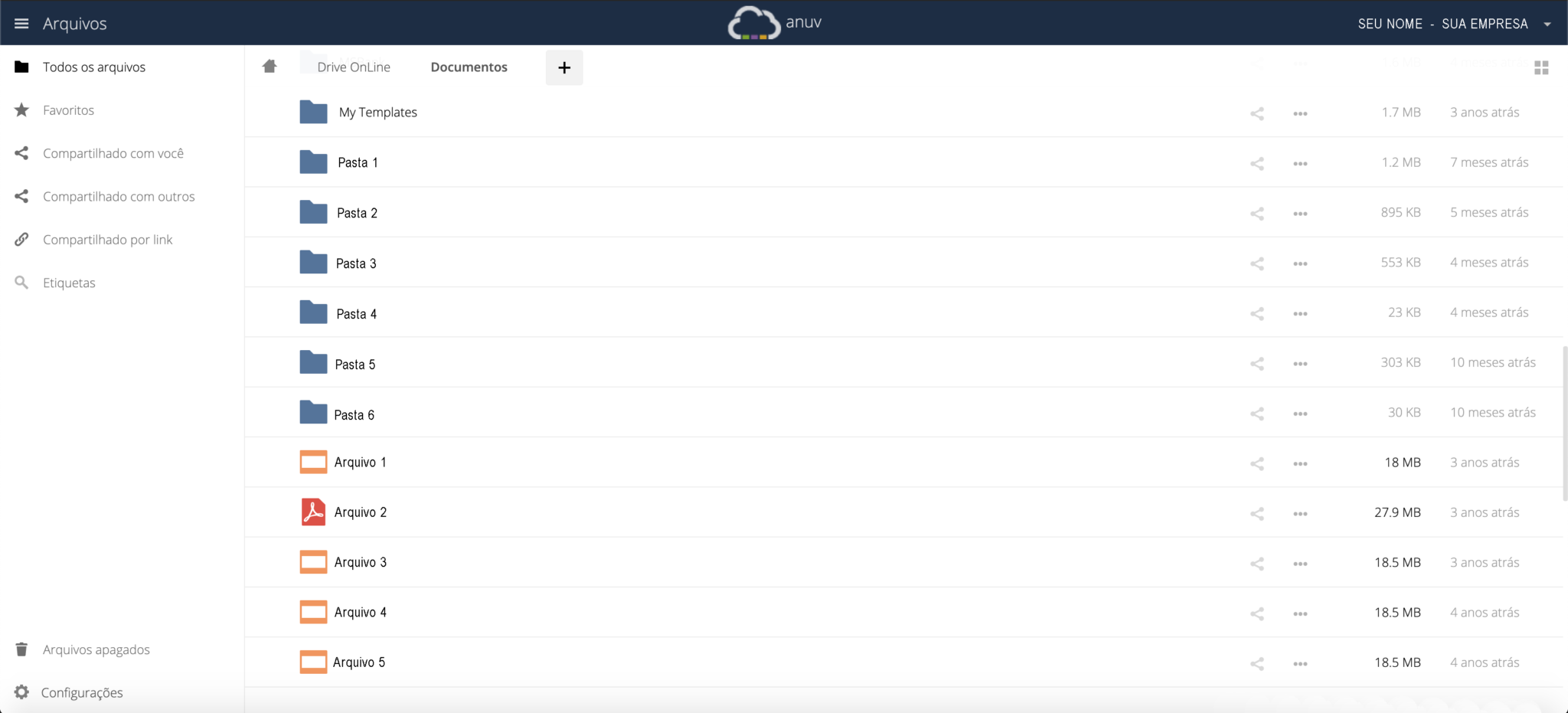Viewport: 1568px width, 713px height.
Task: Navigate to Drive OnLine breadcrumb entry
Action: pos(354,67)
